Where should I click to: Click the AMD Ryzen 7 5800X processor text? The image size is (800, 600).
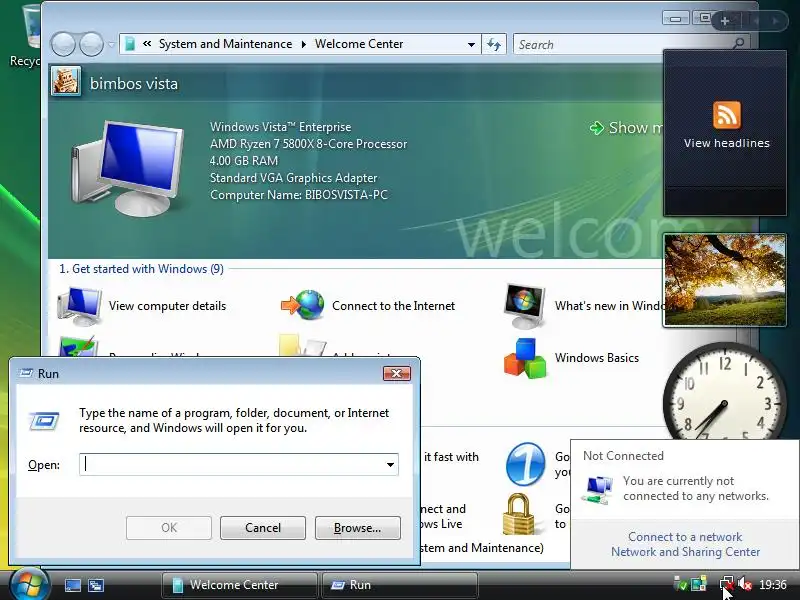[x=309, y=144]
